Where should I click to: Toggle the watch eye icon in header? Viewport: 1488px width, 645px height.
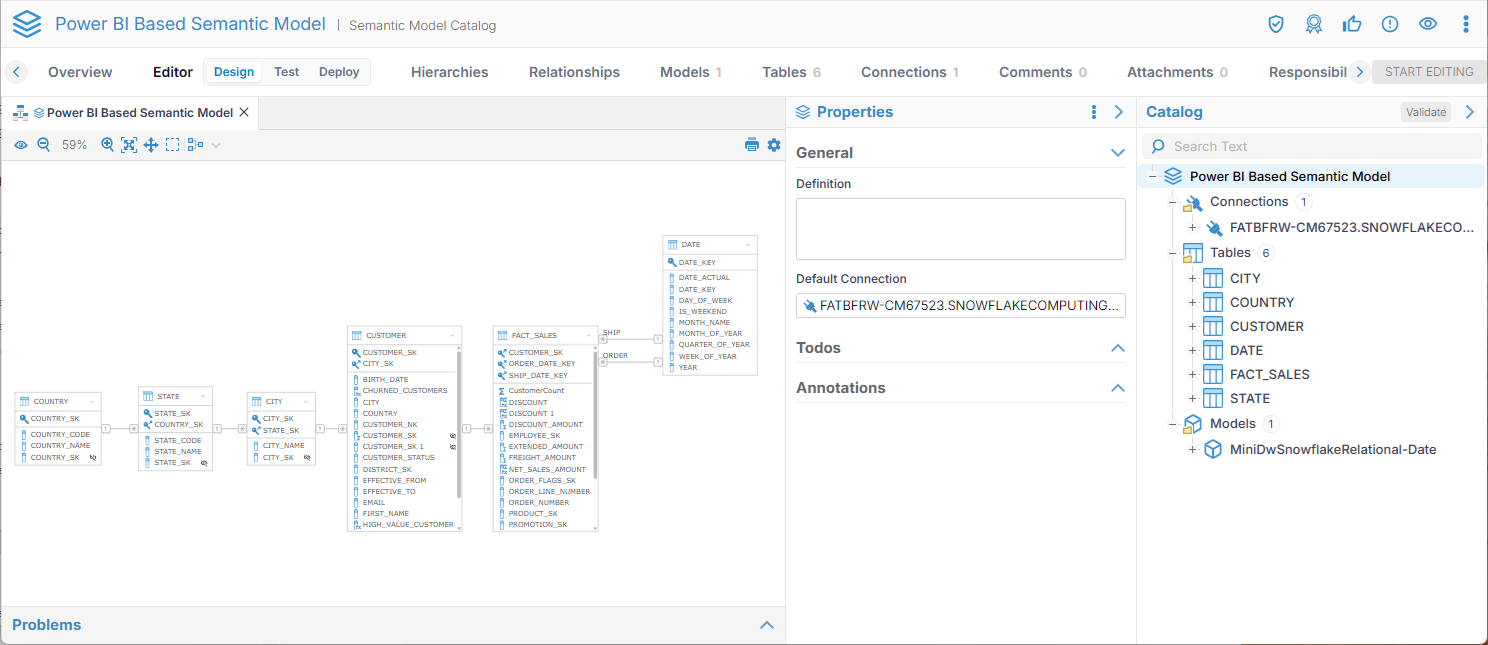[1428, 24]
